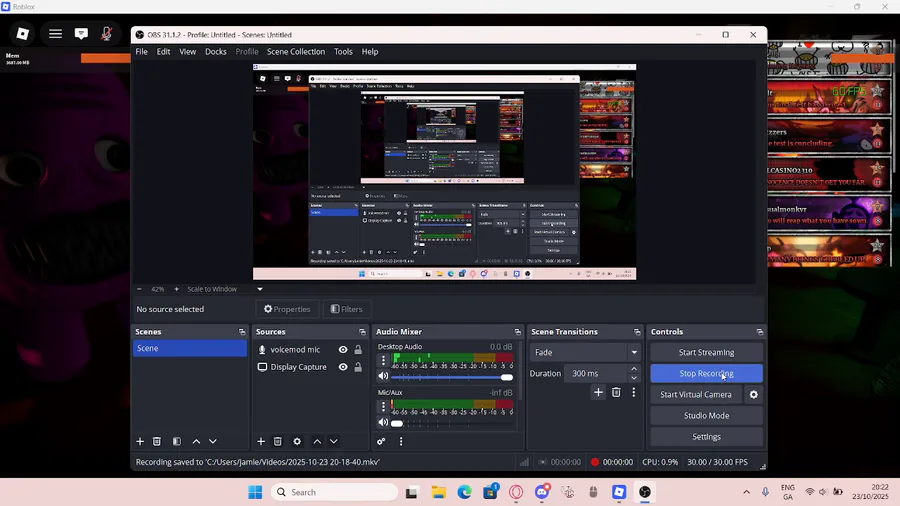Open the Scene Collection menu
The height and width of the screenshot is (506, 900).
pos(296,52)
